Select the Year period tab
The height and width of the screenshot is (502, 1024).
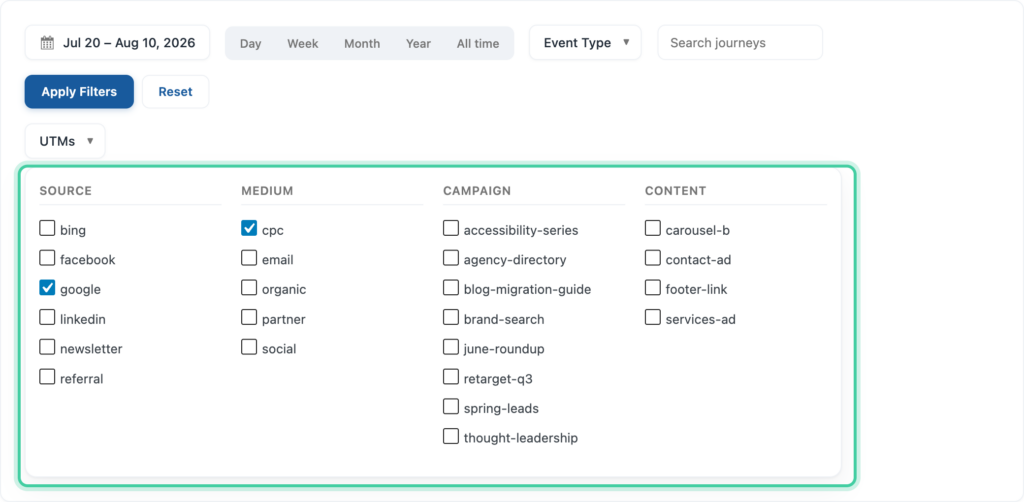pos(418,44)
